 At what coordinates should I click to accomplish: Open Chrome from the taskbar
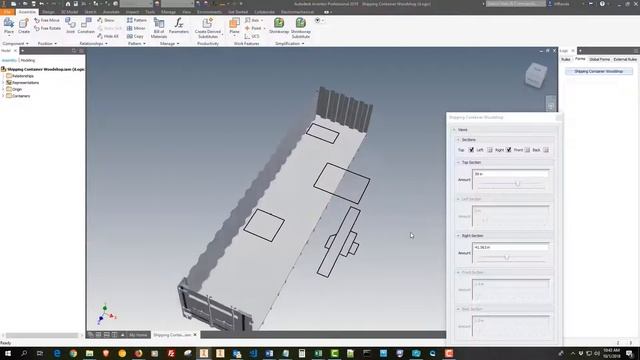(73, 353)
